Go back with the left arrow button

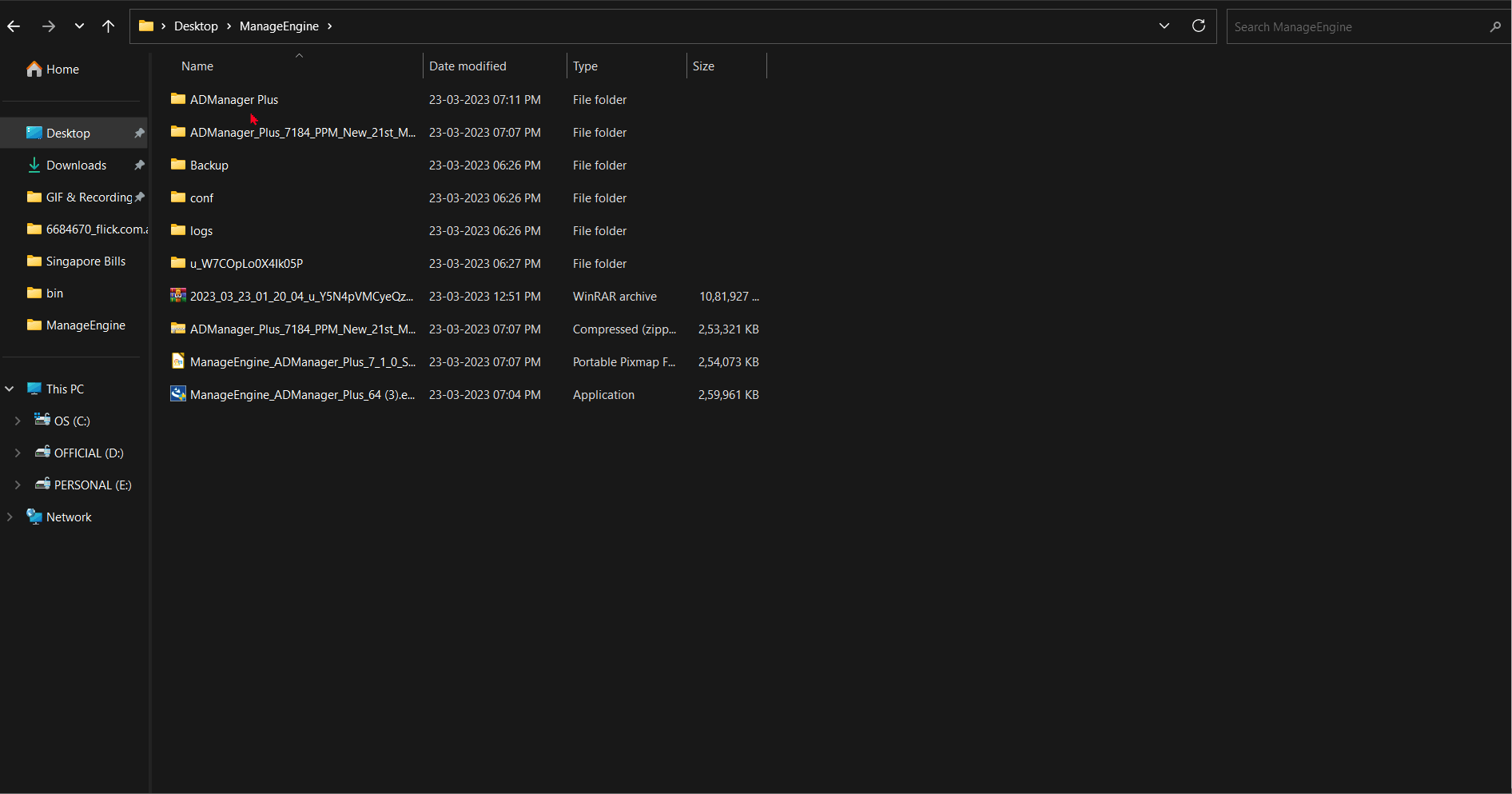tap(14, 26)
